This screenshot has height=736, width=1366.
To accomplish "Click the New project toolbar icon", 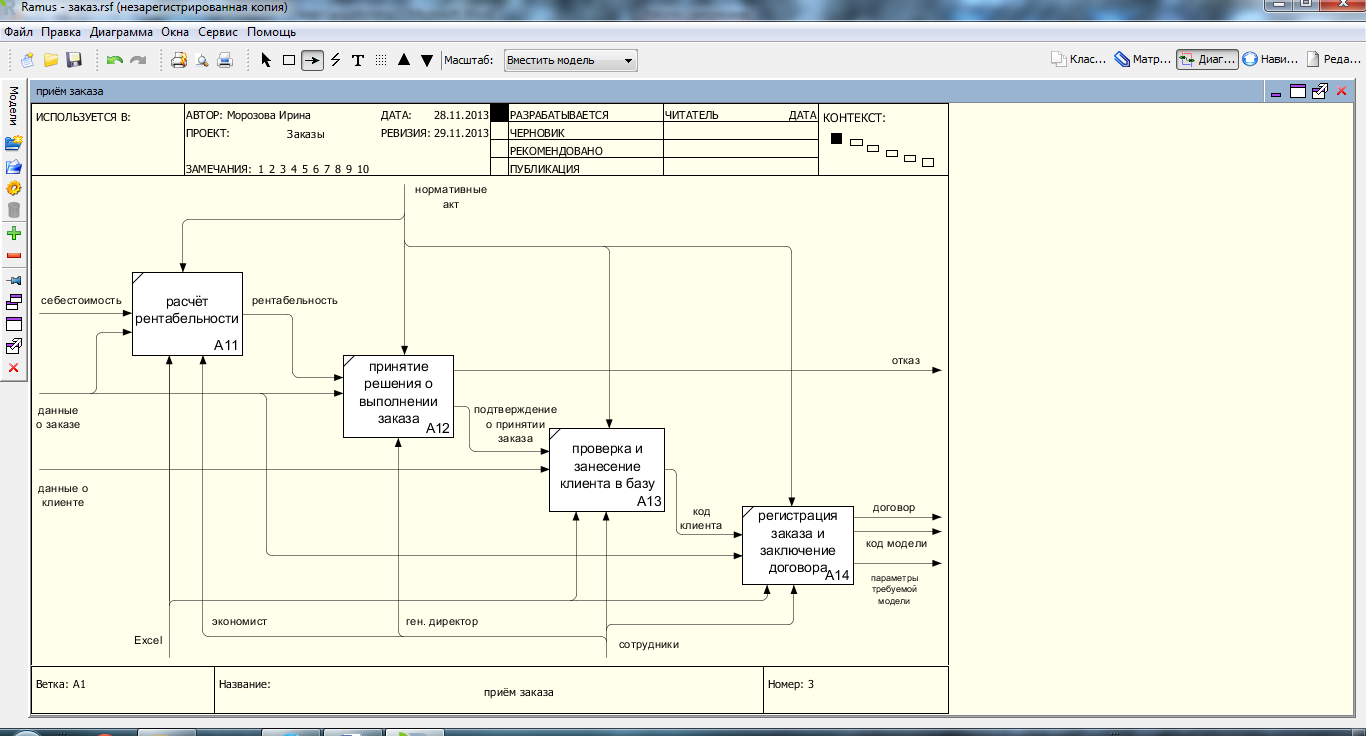I will (x=28, y=60).
